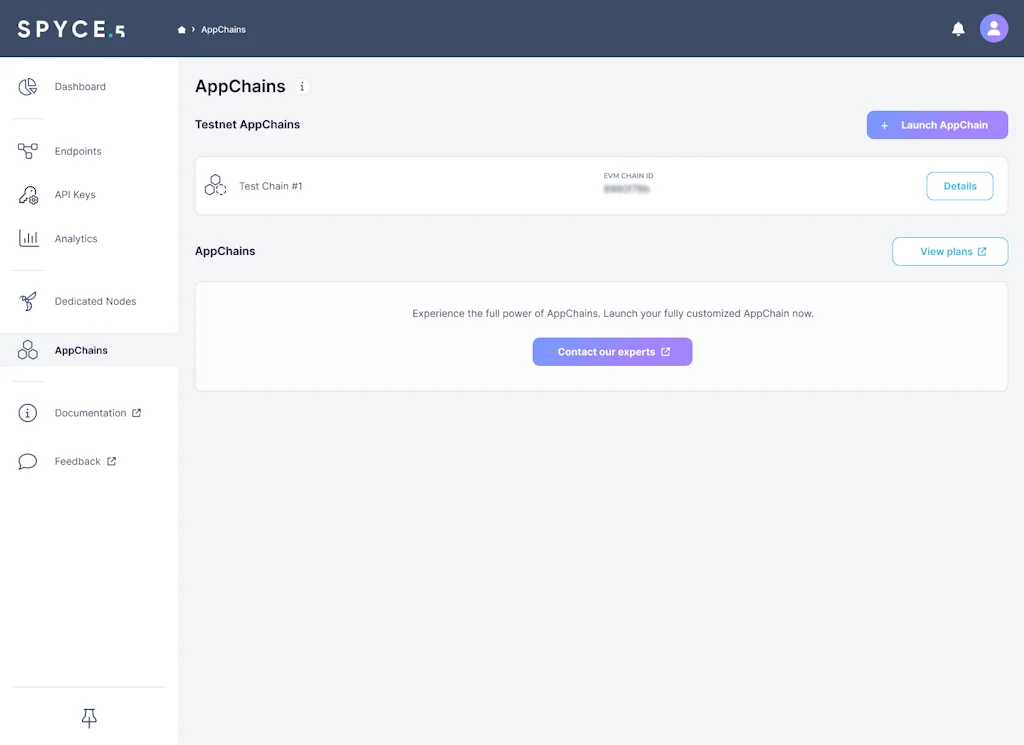
Task: Open the notification bell
Action: pyautogui.click(x=957, y=28)
